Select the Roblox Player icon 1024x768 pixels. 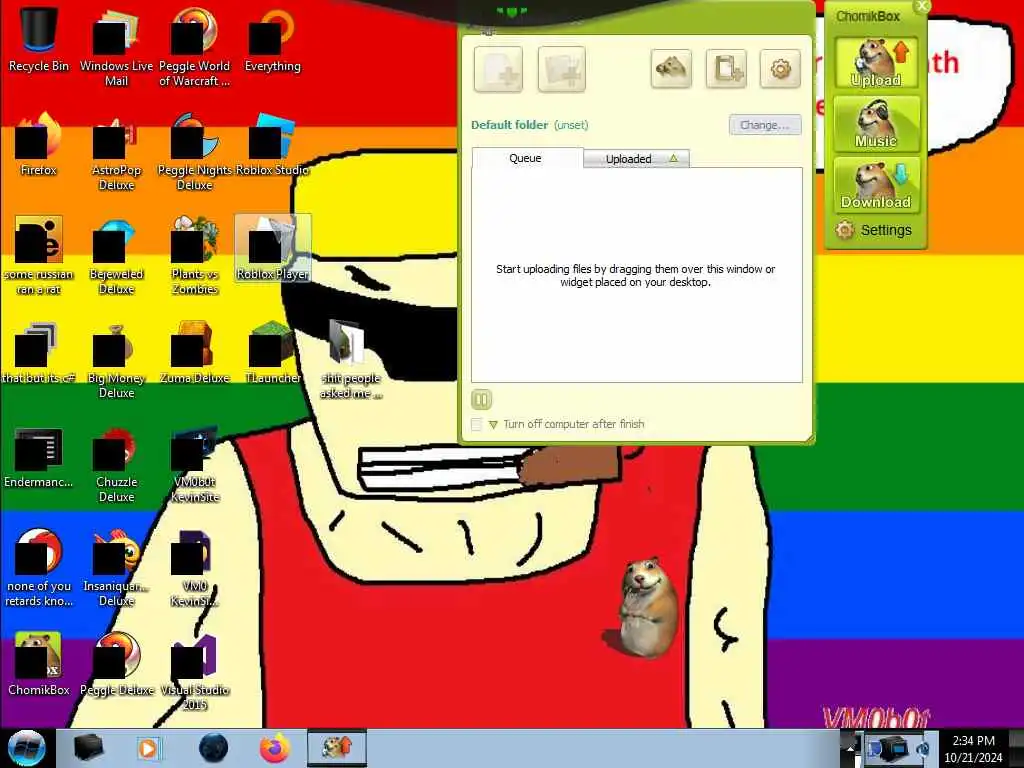(x=273, y=248)
